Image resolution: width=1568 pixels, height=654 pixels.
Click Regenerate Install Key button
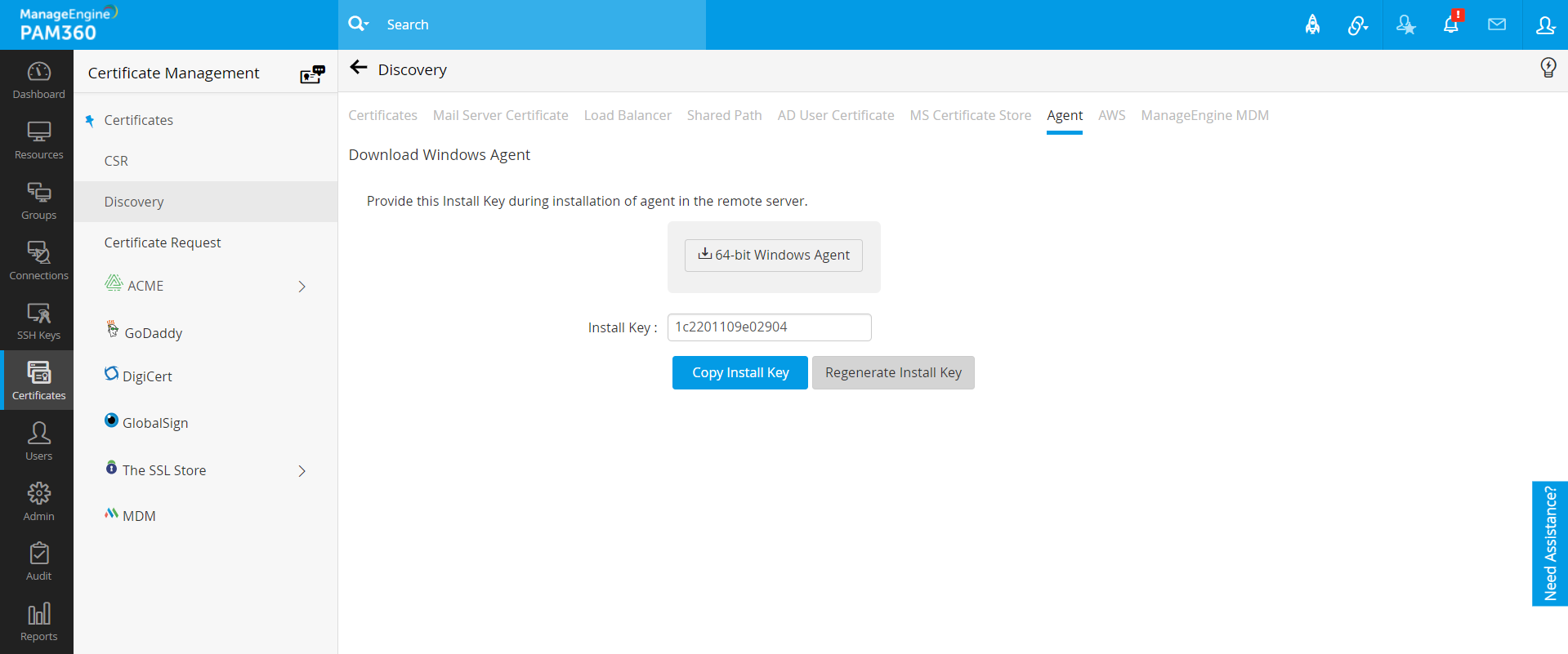tap(893, 373)
